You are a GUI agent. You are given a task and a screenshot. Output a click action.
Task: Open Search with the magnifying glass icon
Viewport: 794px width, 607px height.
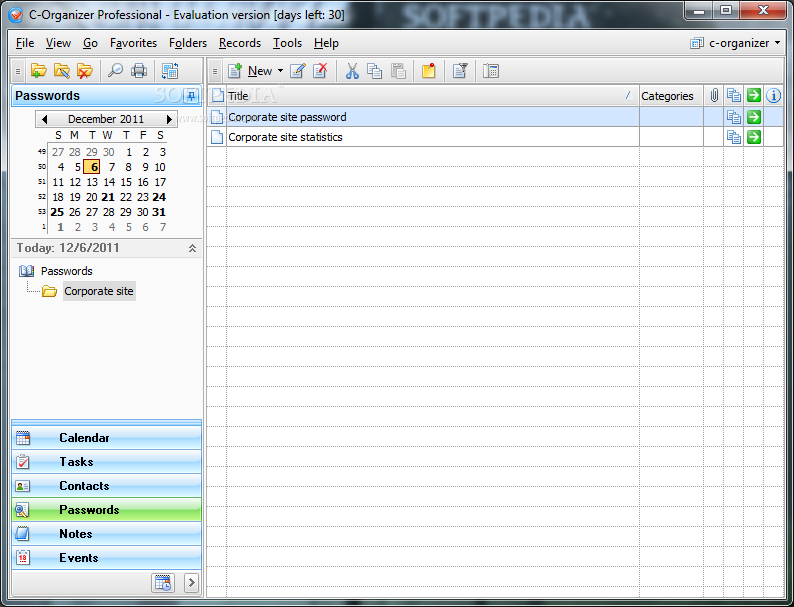click(115, 71)
